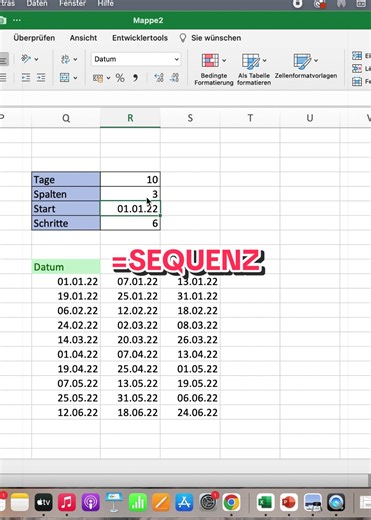Image resolution: width=371 pixels, height=520 pixels.
Task: Open Bedingte Formatierung
Action: (214, 70)
